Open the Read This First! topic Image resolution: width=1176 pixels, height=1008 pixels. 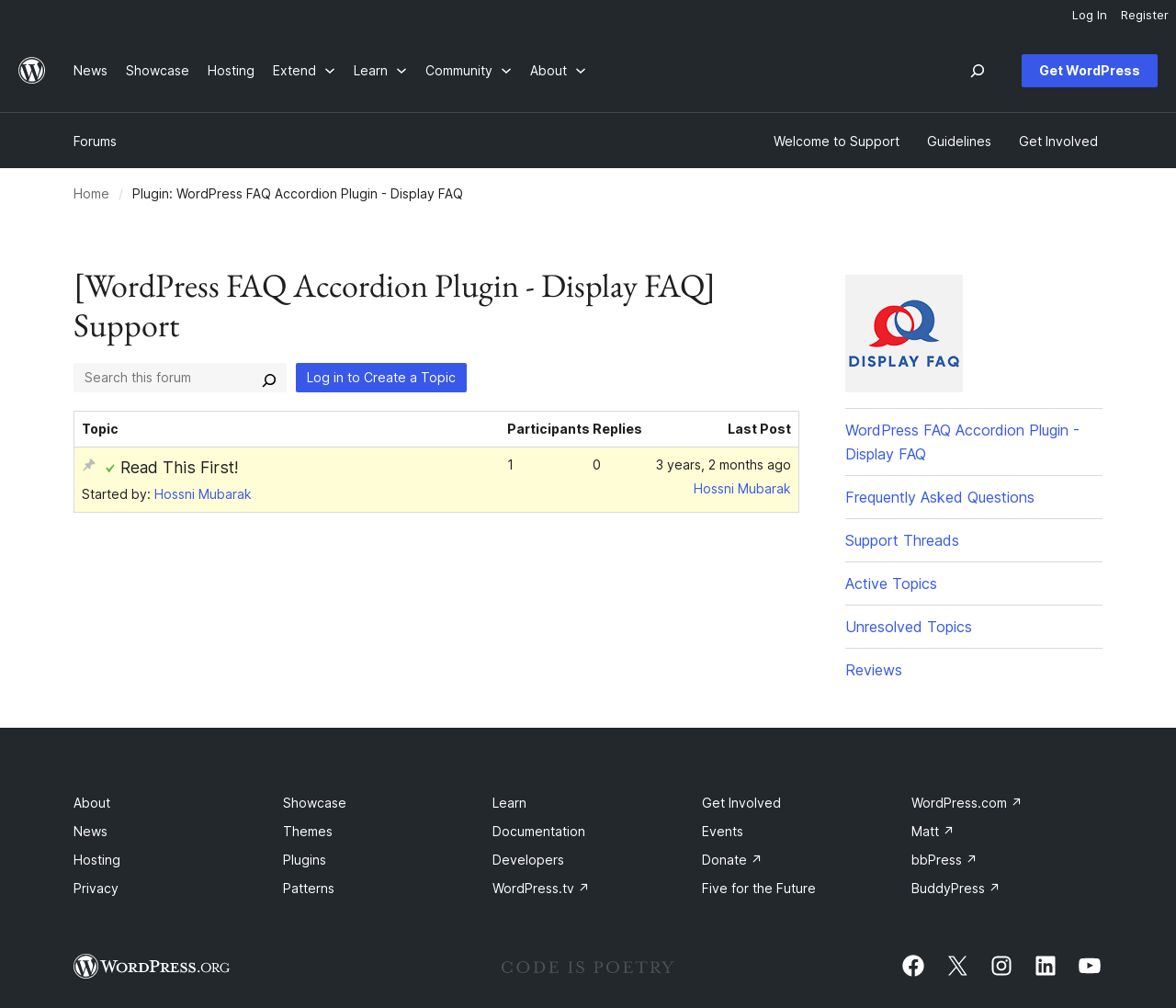[179, 468]
